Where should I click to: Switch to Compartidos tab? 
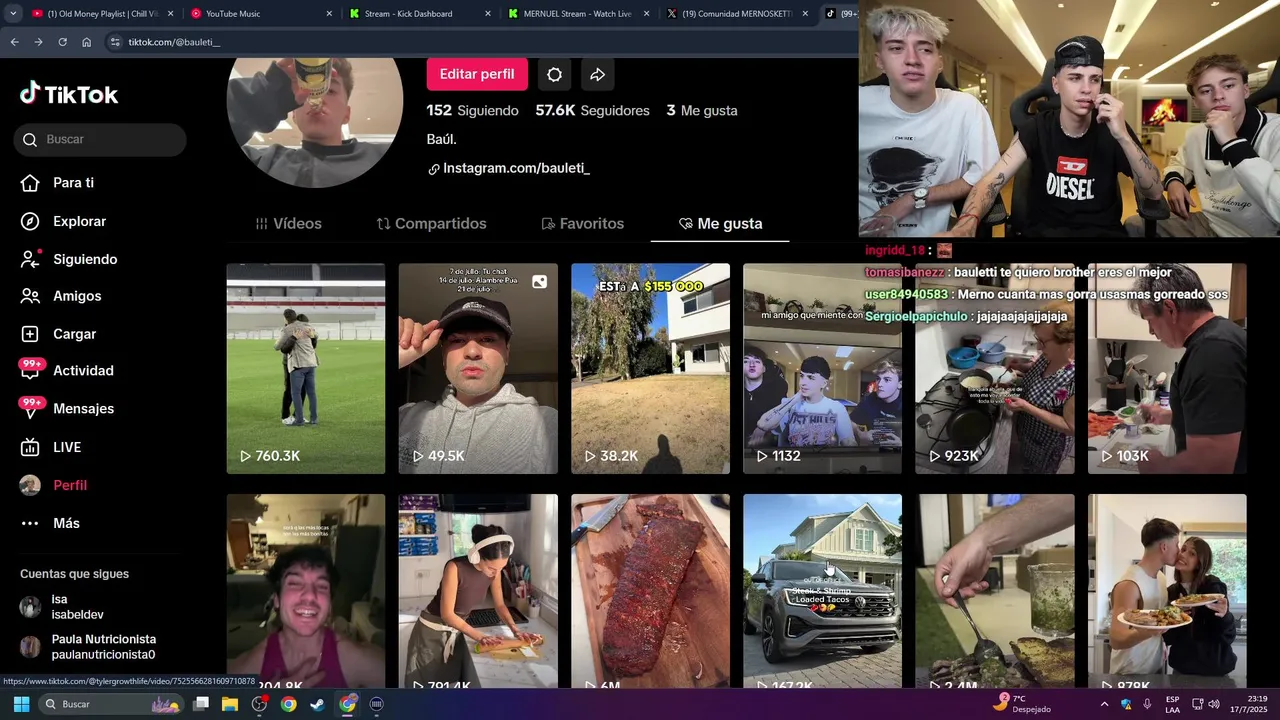(x=431, y=224)
